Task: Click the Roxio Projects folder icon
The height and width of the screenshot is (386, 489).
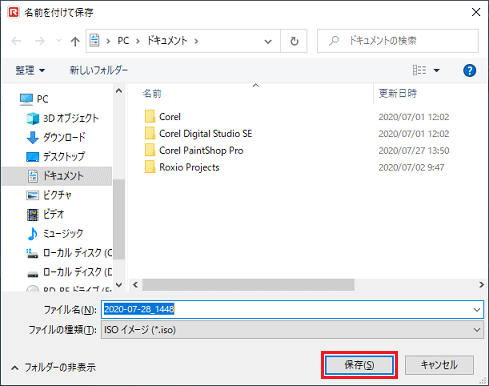Action: pyautogui.click(x=150, y=167)
